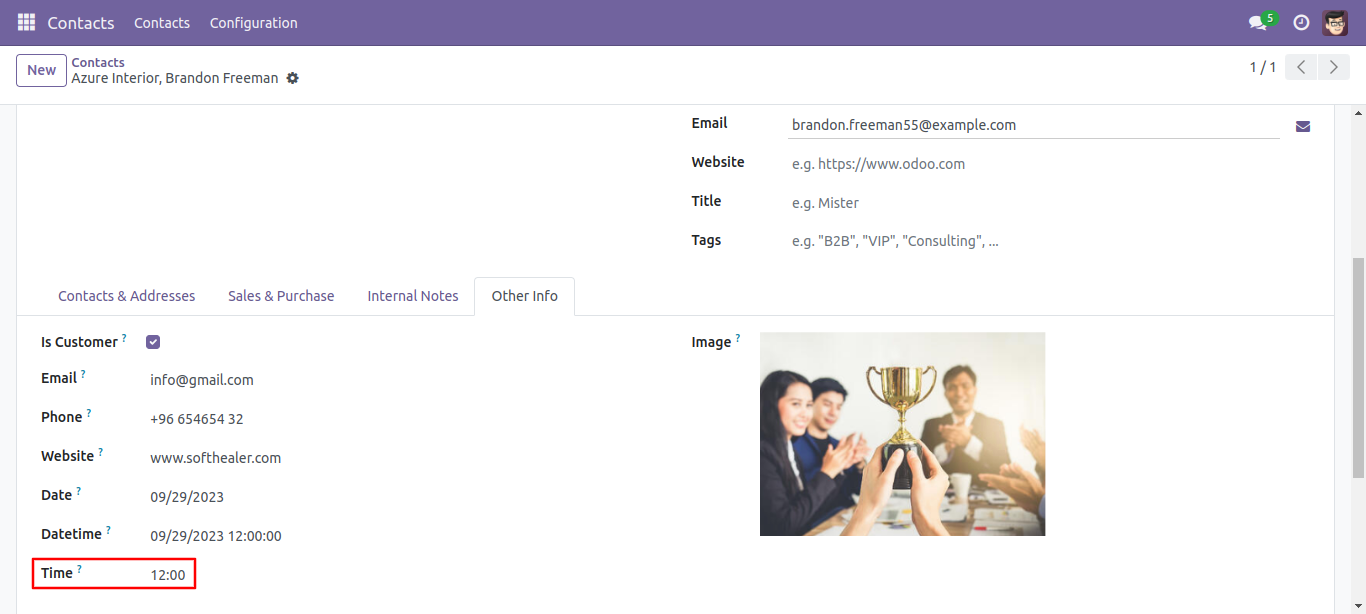Select the Other Info tab
1366x614 pixels.
(525, 296)
